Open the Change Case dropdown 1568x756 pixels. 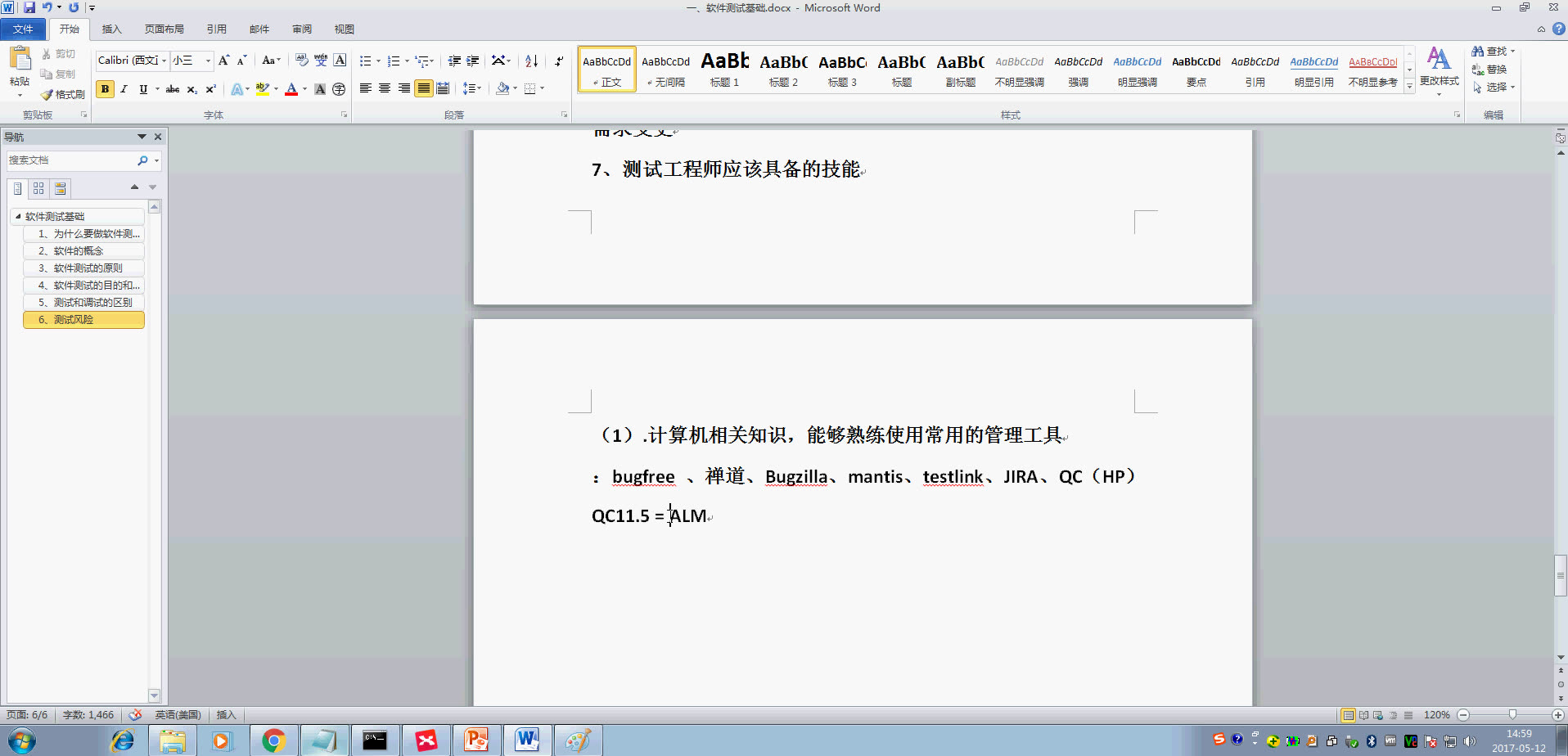[x=271, y=61]
